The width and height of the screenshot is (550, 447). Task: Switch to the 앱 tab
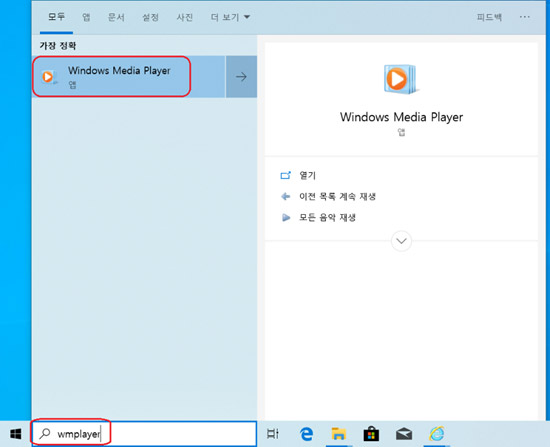tap(86, 17)
